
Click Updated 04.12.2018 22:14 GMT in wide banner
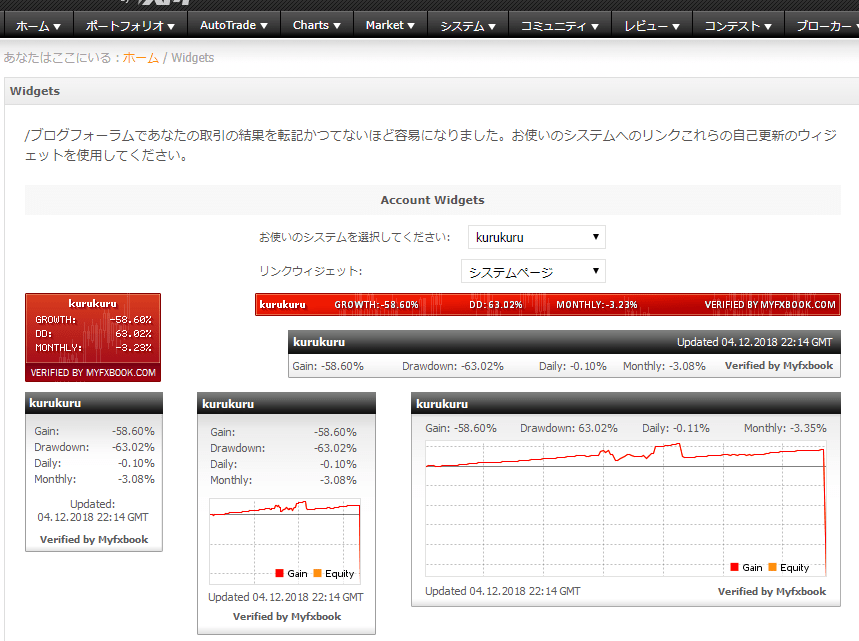754,342
